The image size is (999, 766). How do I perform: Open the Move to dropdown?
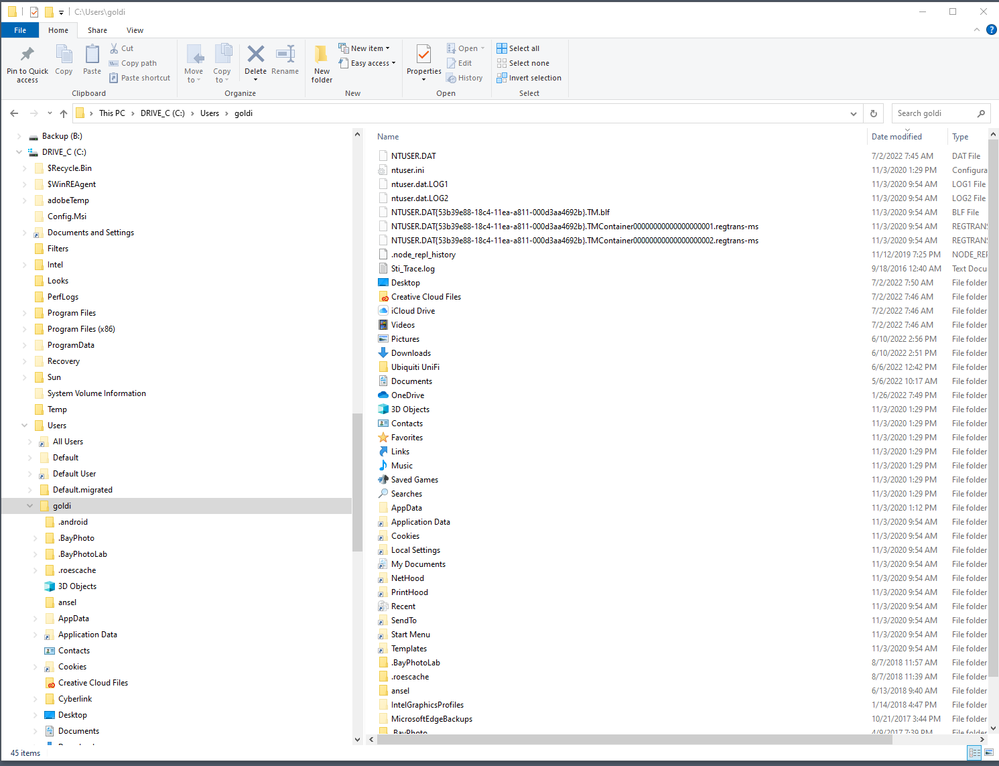coord(194,76)
